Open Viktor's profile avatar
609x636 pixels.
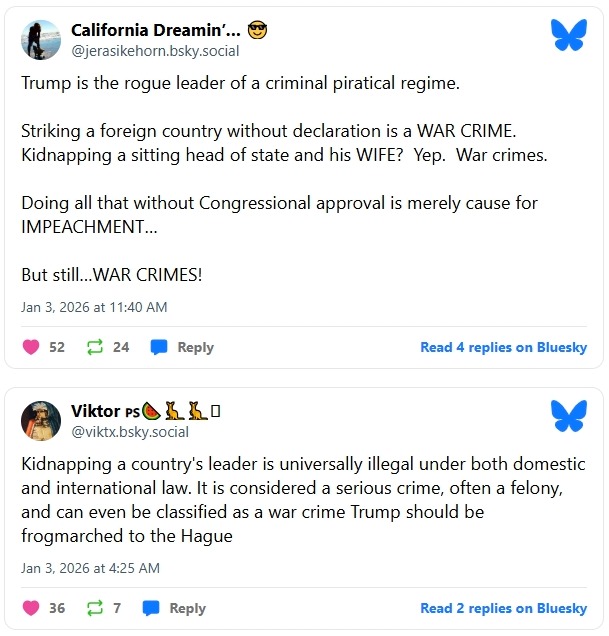tap(41, 421)
